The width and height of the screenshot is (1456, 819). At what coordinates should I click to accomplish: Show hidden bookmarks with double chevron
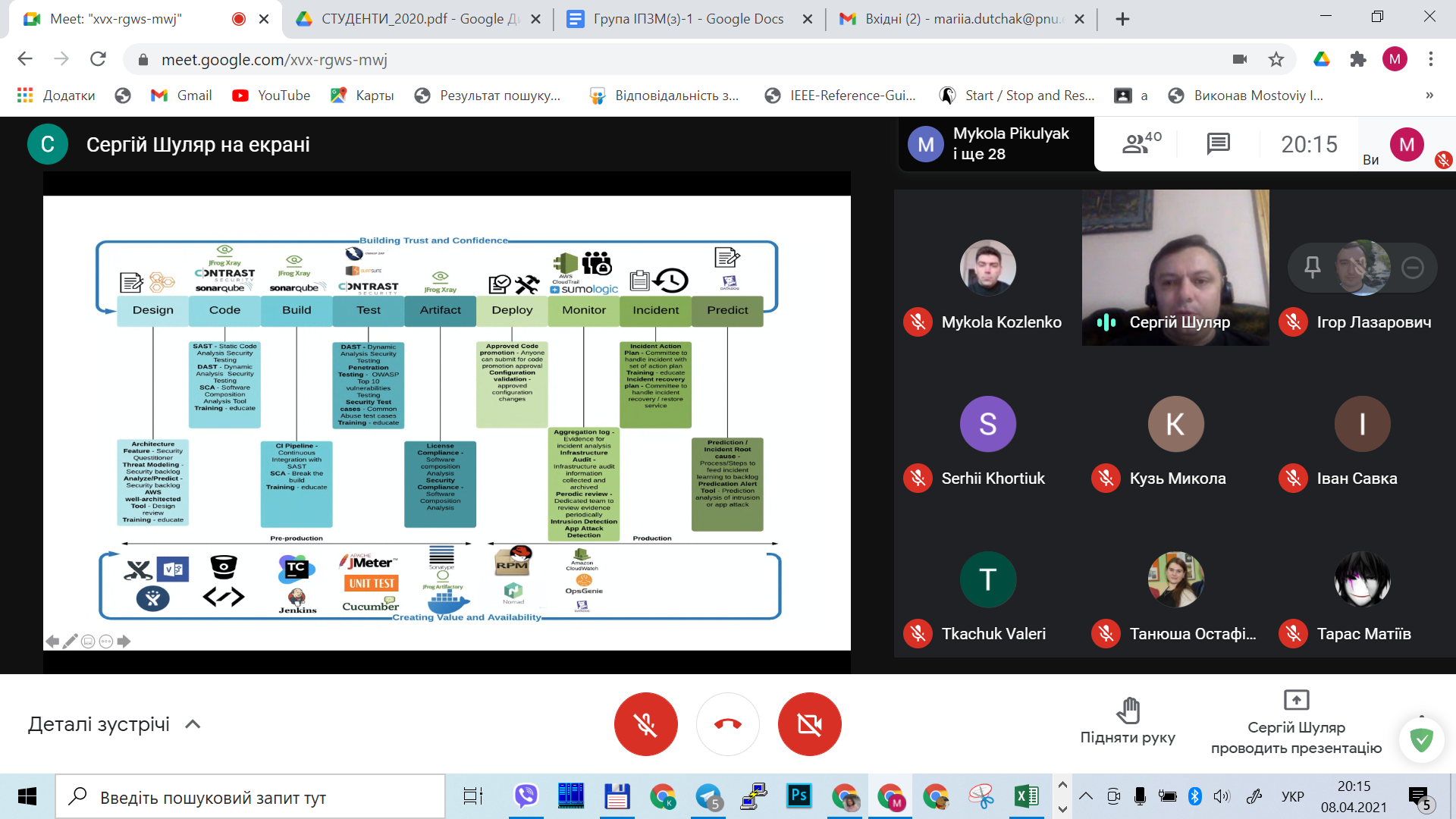coord(1429,96)
